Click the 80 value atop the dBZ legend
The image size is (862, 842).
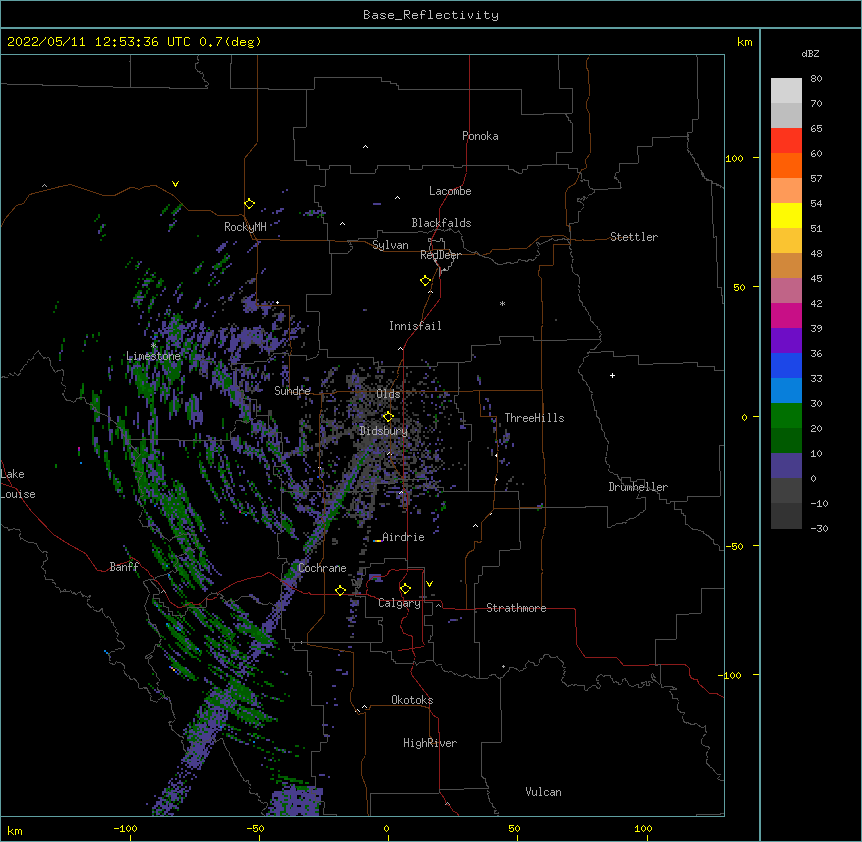pos(816,79)
